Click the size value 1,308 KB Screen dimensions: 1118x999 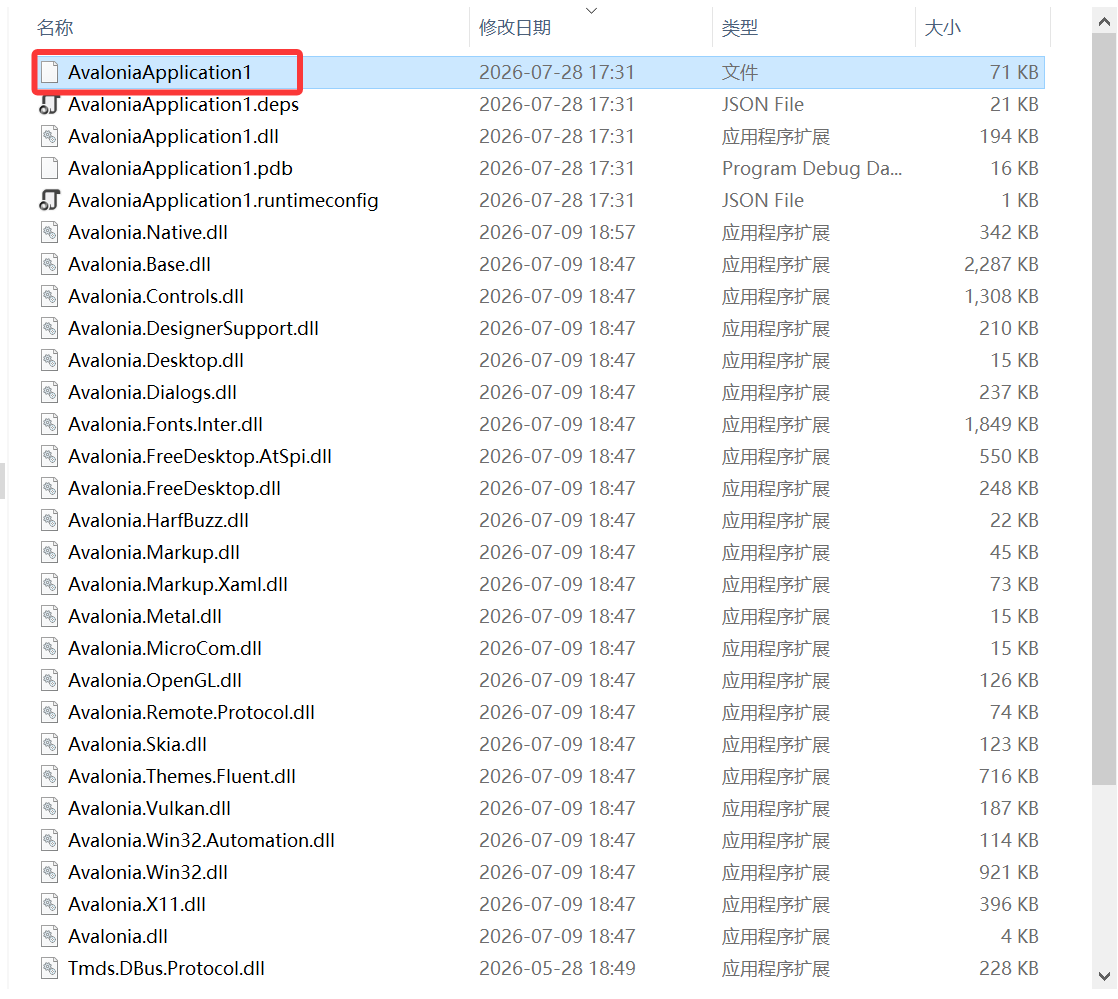pos(1001,297)
